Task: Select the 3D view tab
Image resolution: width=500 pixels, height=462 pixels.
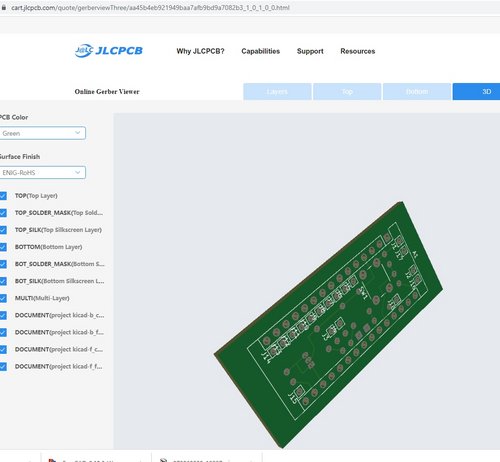Action: [x=477, y=92]
